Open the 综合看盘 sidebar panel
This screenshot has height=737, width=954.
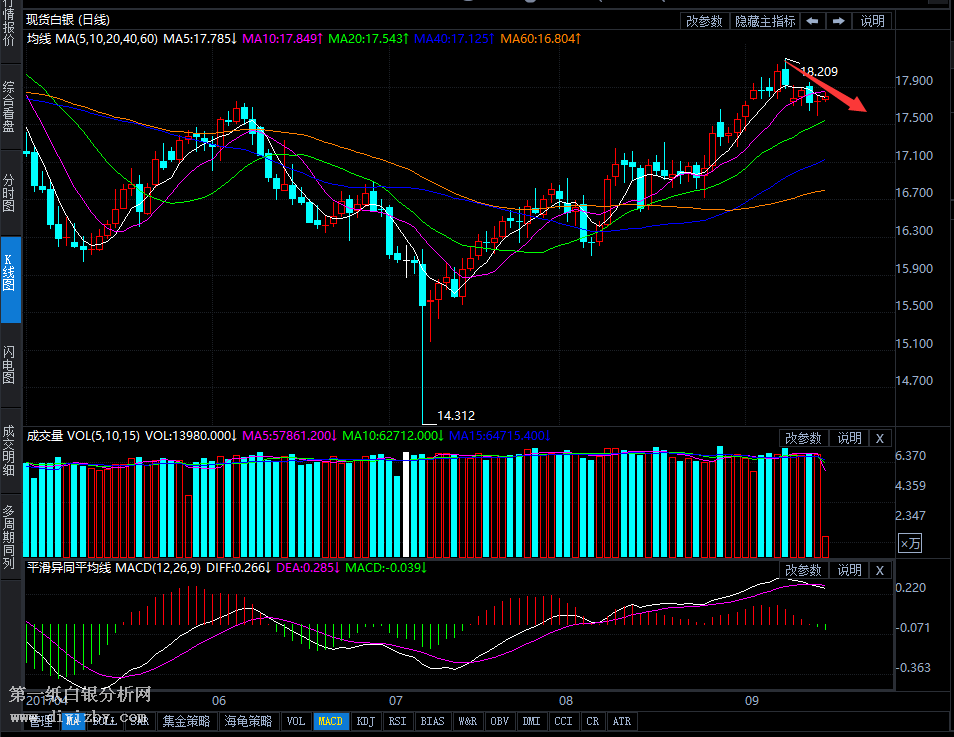9,107
